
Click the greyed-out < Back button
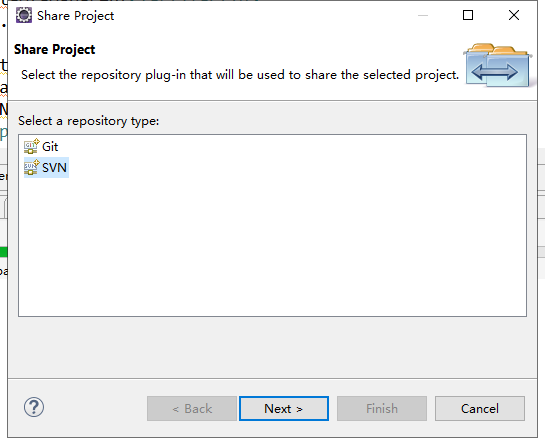[x=192, y=408]
